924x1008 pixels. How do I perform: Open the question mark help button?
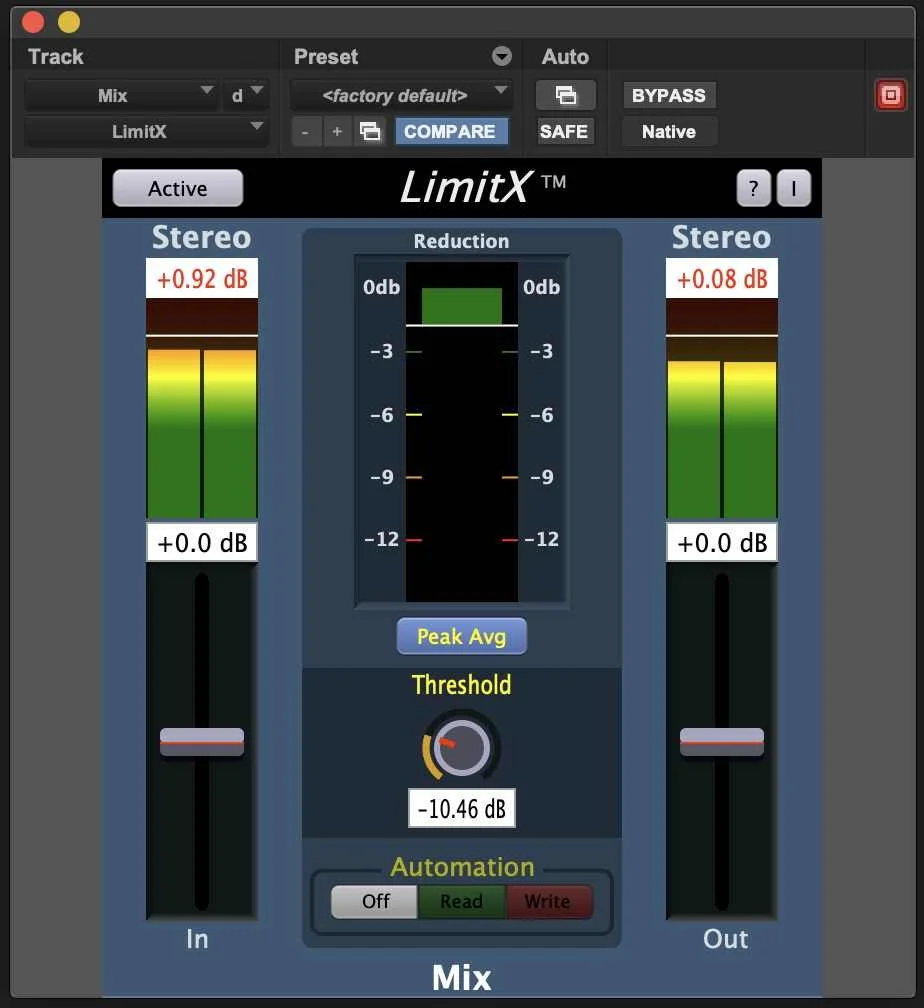point(753,189)
